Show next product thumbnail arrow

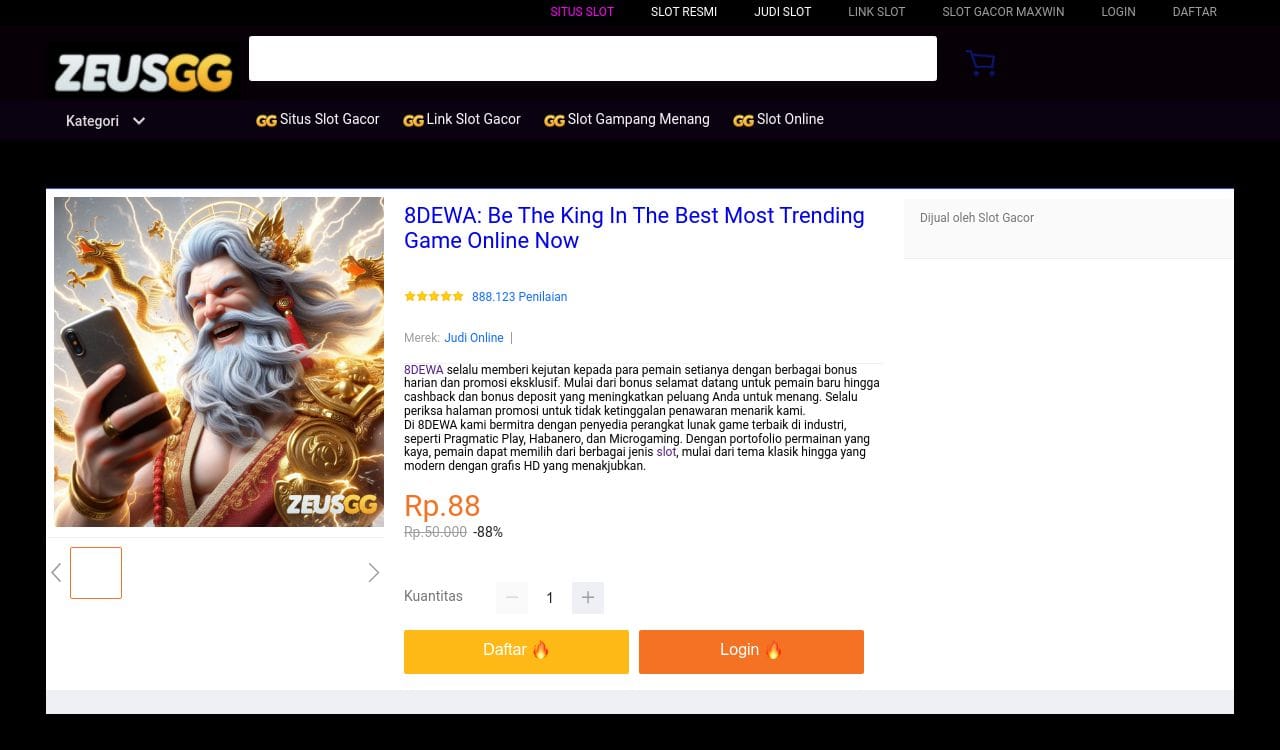coord(373,572)
